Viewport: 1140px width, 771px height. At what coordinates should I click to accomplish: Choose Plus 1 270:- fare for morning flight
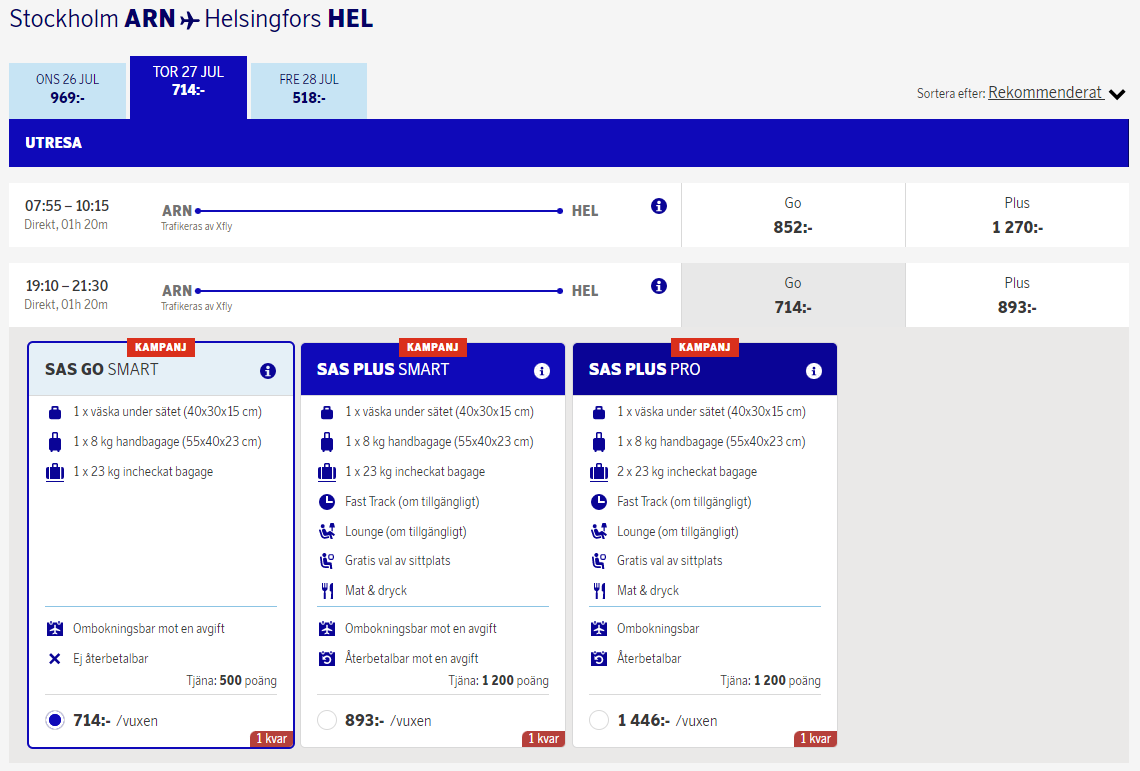(x=1017, y=215)
